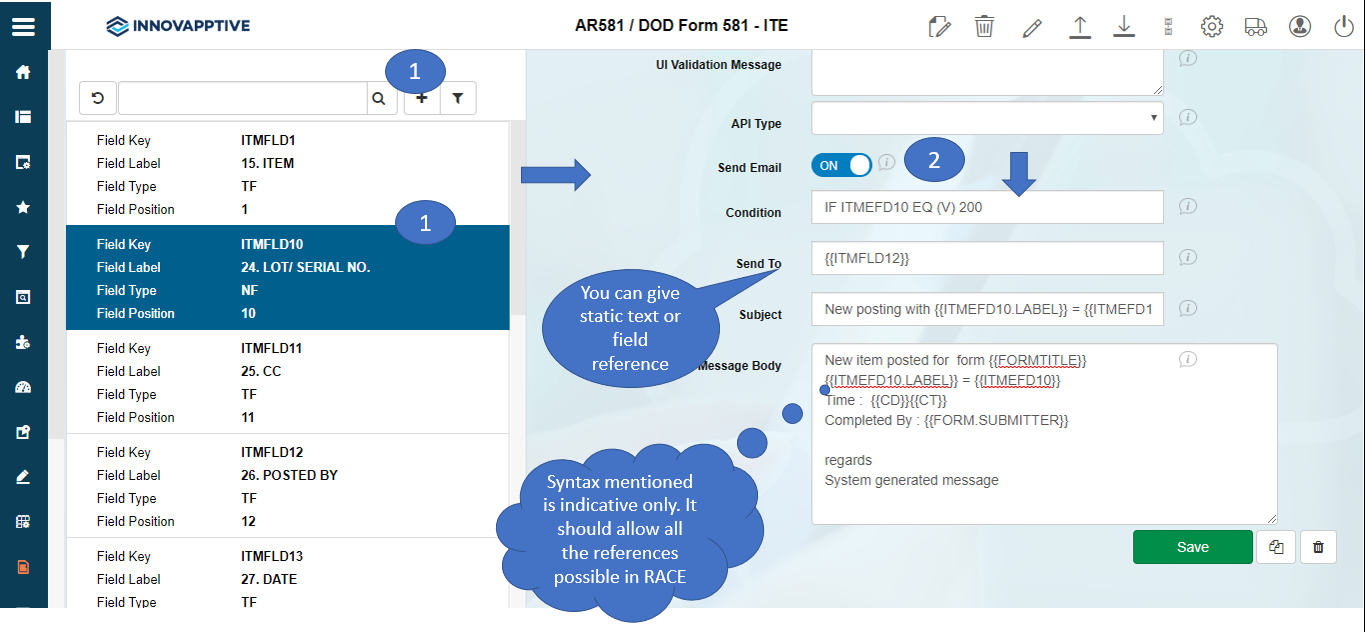Click the field list search box

243,98
